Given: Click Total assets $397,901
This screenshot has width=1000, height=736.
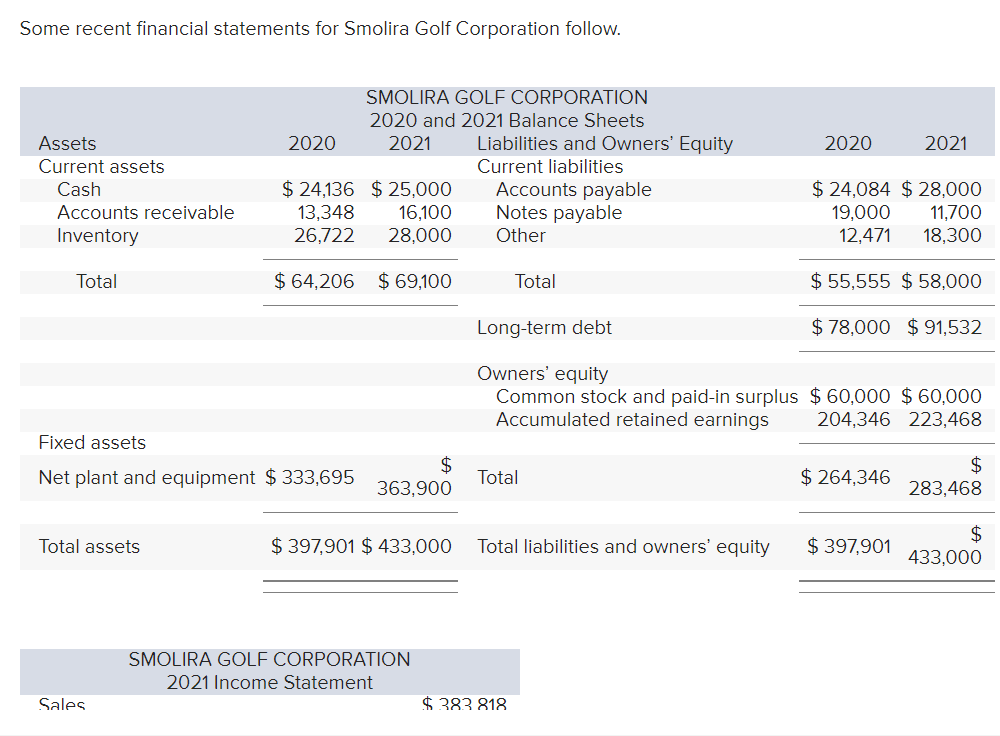Looking at the screenshot, I should (311, 546).
